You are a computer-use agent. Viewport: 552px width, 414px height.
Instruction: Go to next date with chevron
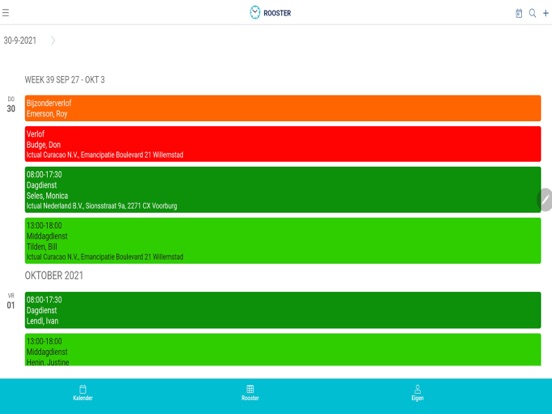(x=53, y=40)
